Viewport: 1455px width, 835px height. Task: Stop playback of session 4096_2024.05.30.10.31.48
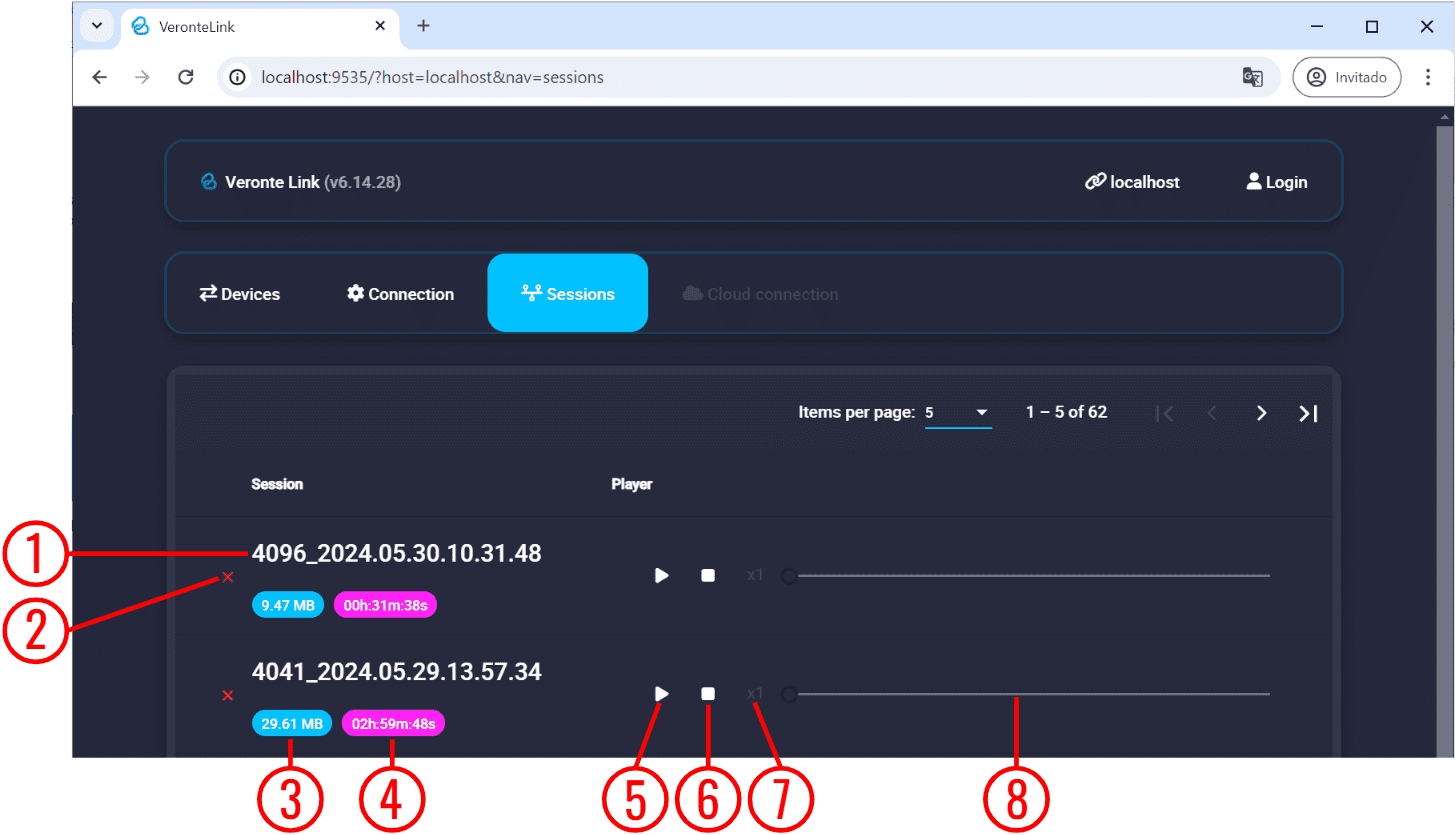coord(708,576)
